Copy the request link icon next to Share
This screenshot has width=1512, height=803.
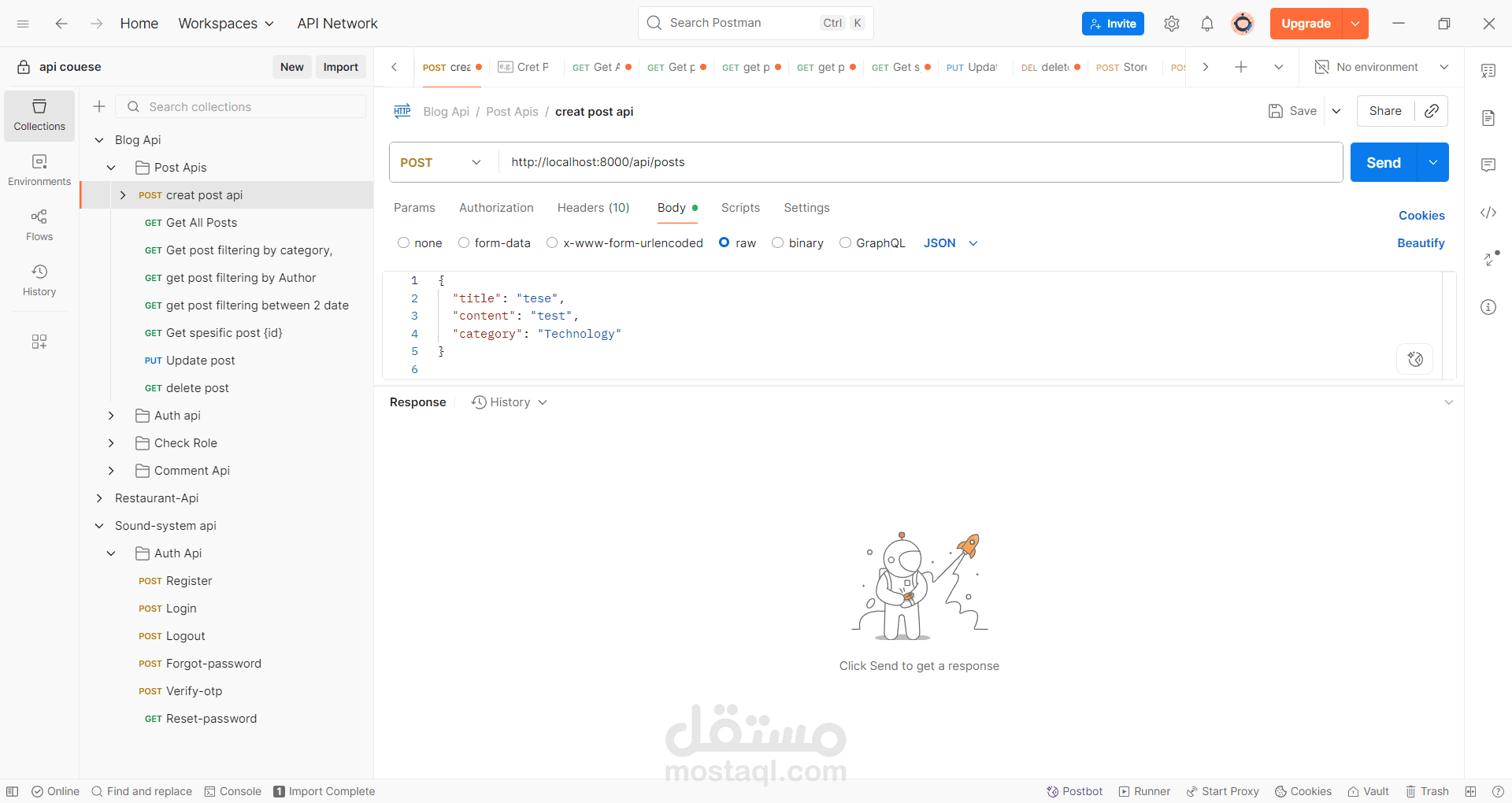[1432, 111]
